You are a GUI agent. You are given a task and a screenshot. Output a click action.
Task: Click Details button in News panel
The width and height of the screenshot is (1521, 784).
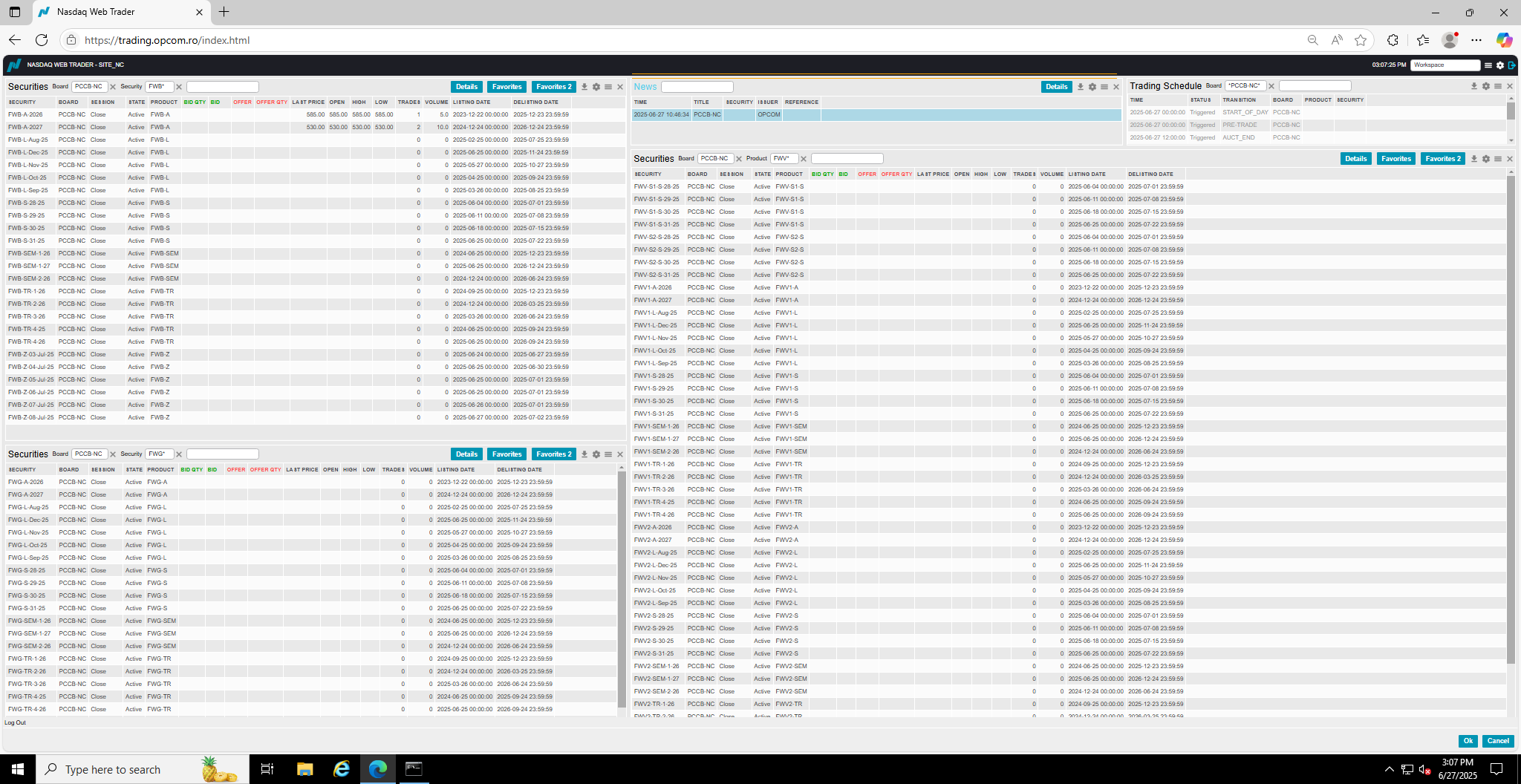1057,87
